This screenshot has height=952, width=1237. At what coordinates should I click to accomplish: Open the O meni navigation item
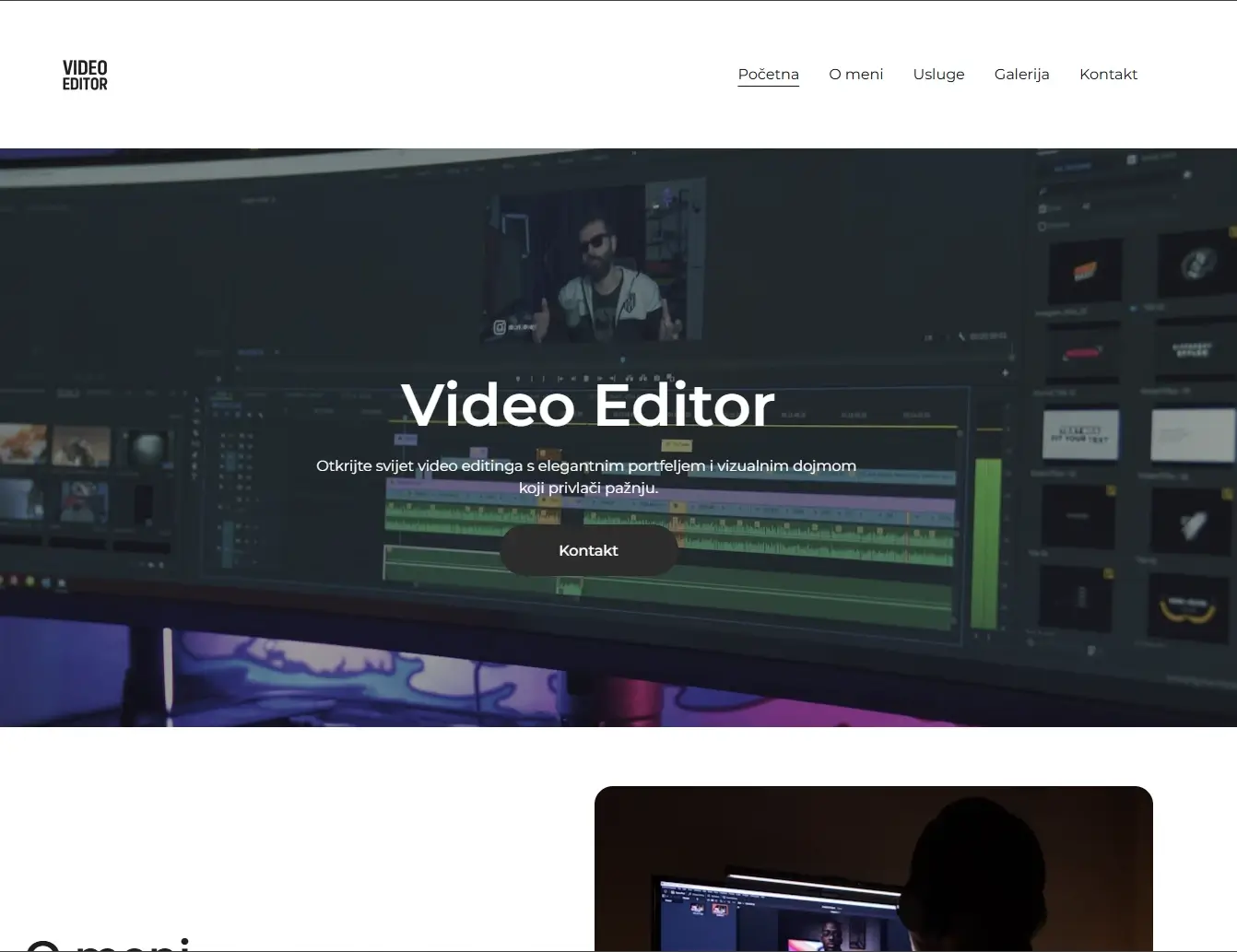coord(855,74)
